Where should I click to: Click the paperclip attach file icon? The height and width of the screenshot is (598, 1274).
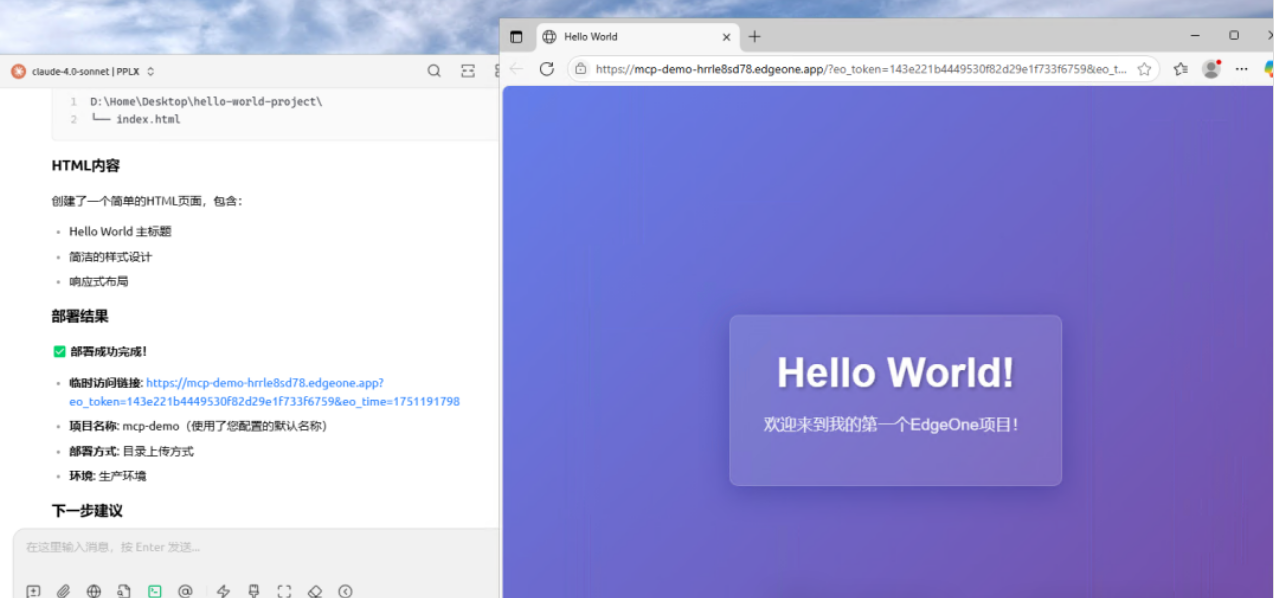click(x=63, y=591)
